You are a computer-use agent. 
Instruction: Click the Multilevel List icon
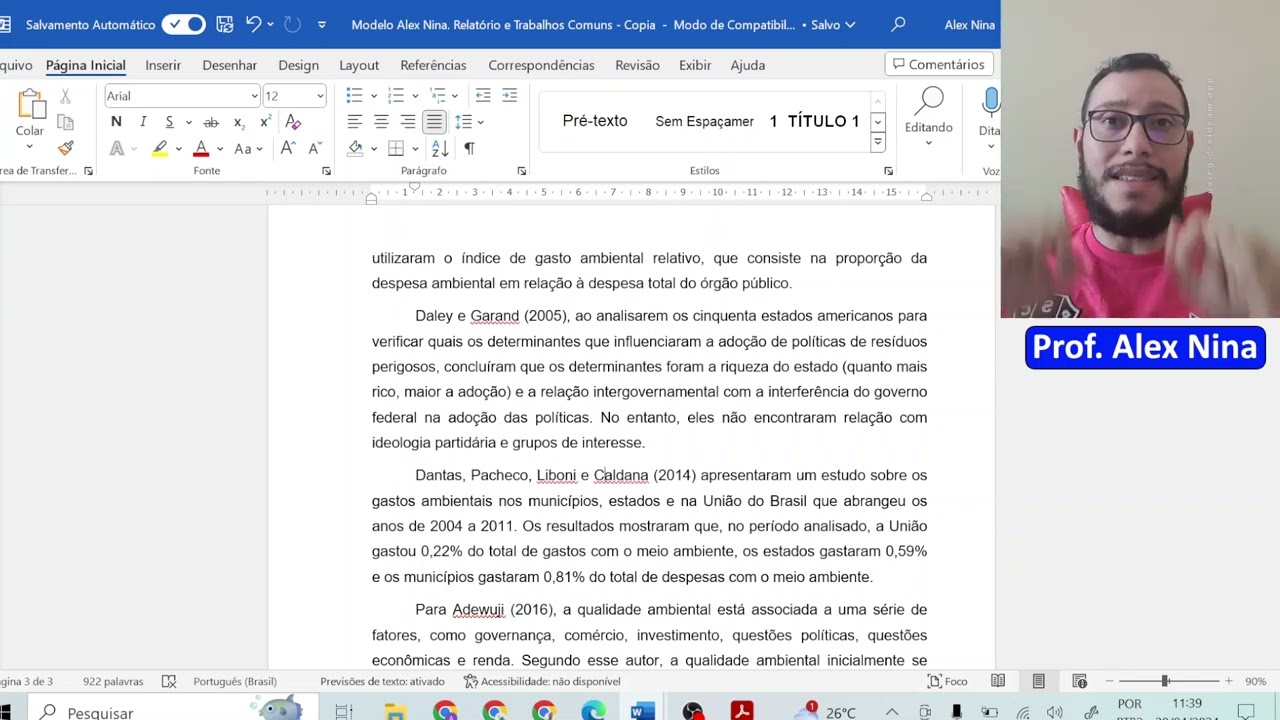tap(438, 96)
